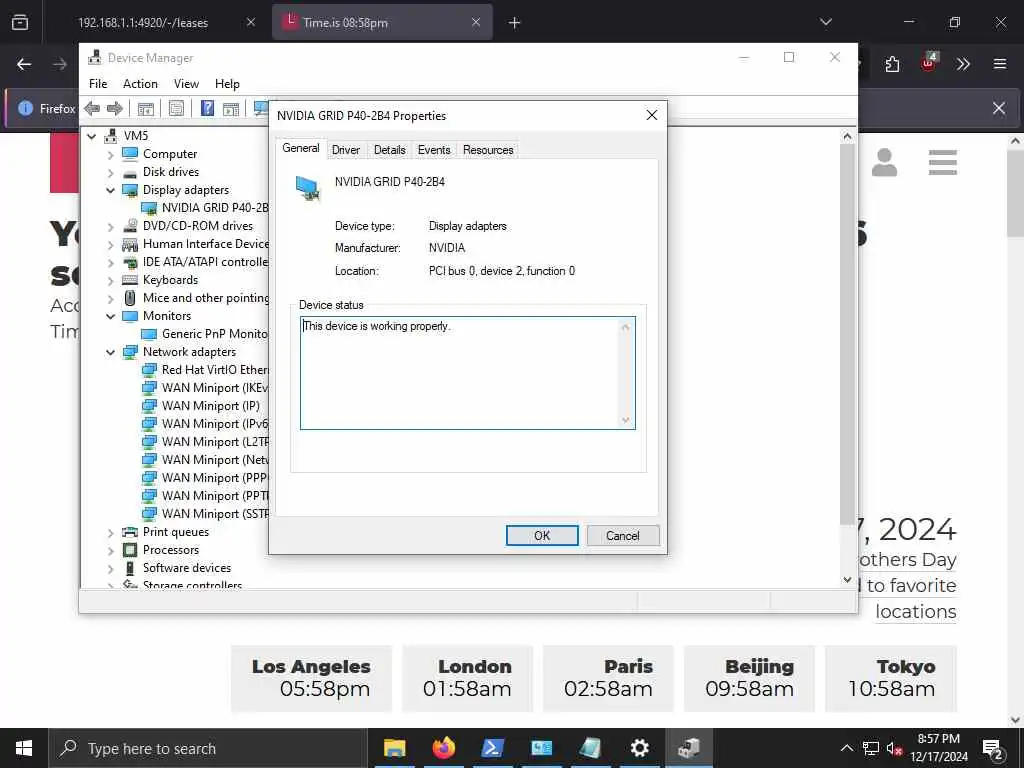Click the Properties toolbar icon in Device Manager

(x=176, y=108)
